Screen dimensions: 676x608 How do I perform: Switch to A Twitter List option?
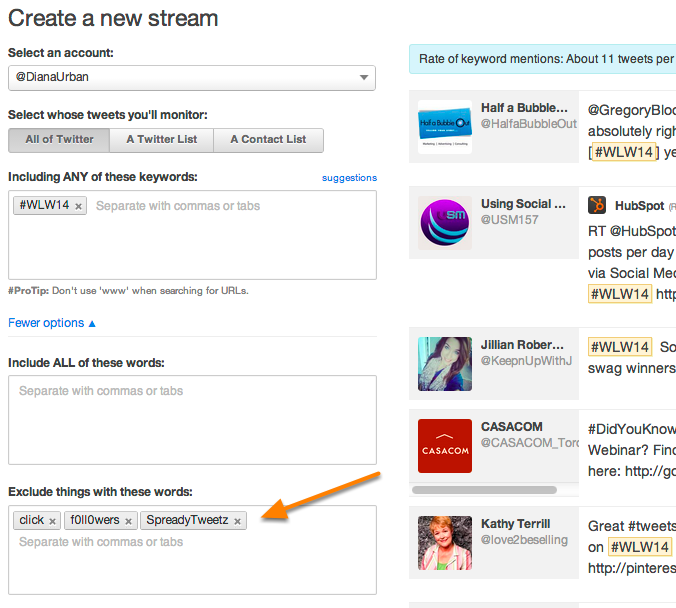pyautogui.click(x=161, y=140)
